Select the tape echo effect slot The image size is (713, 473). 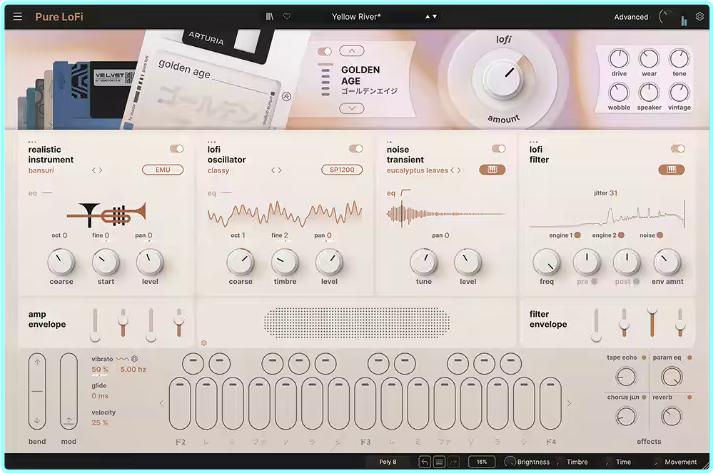tap(626, 377)
